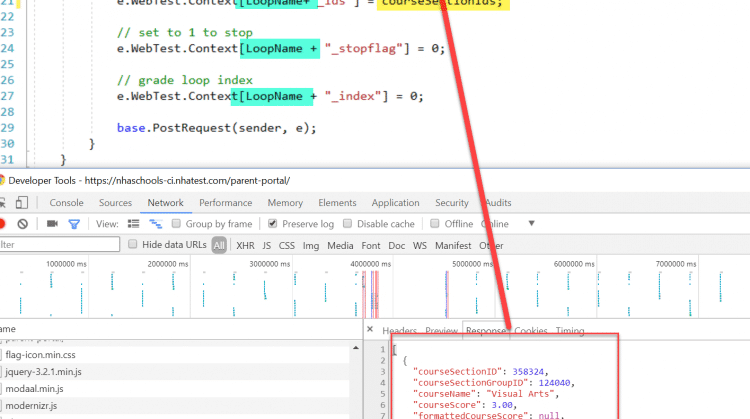Open the throttling dropdown arrow
Image resolution: width=750 pixels, height=419 pixels.
(x=531, y=223)
